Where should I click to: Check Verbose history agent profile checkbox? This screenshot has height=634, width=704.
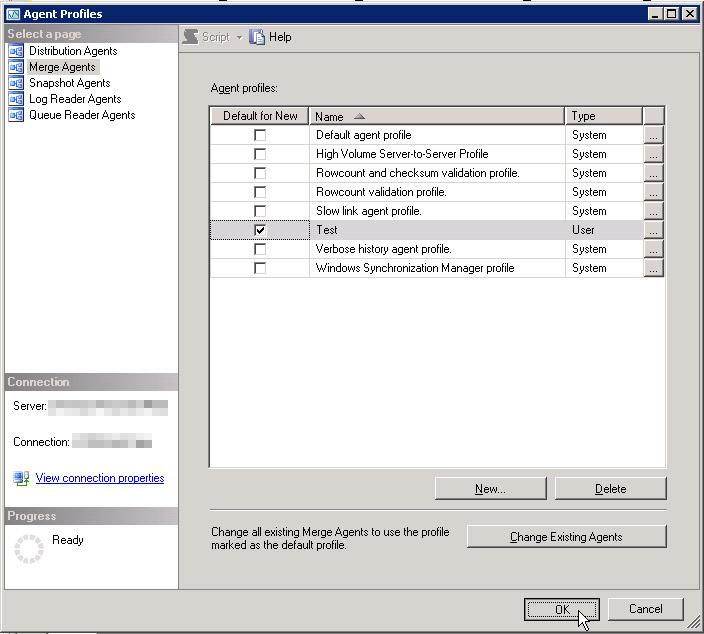260,249
